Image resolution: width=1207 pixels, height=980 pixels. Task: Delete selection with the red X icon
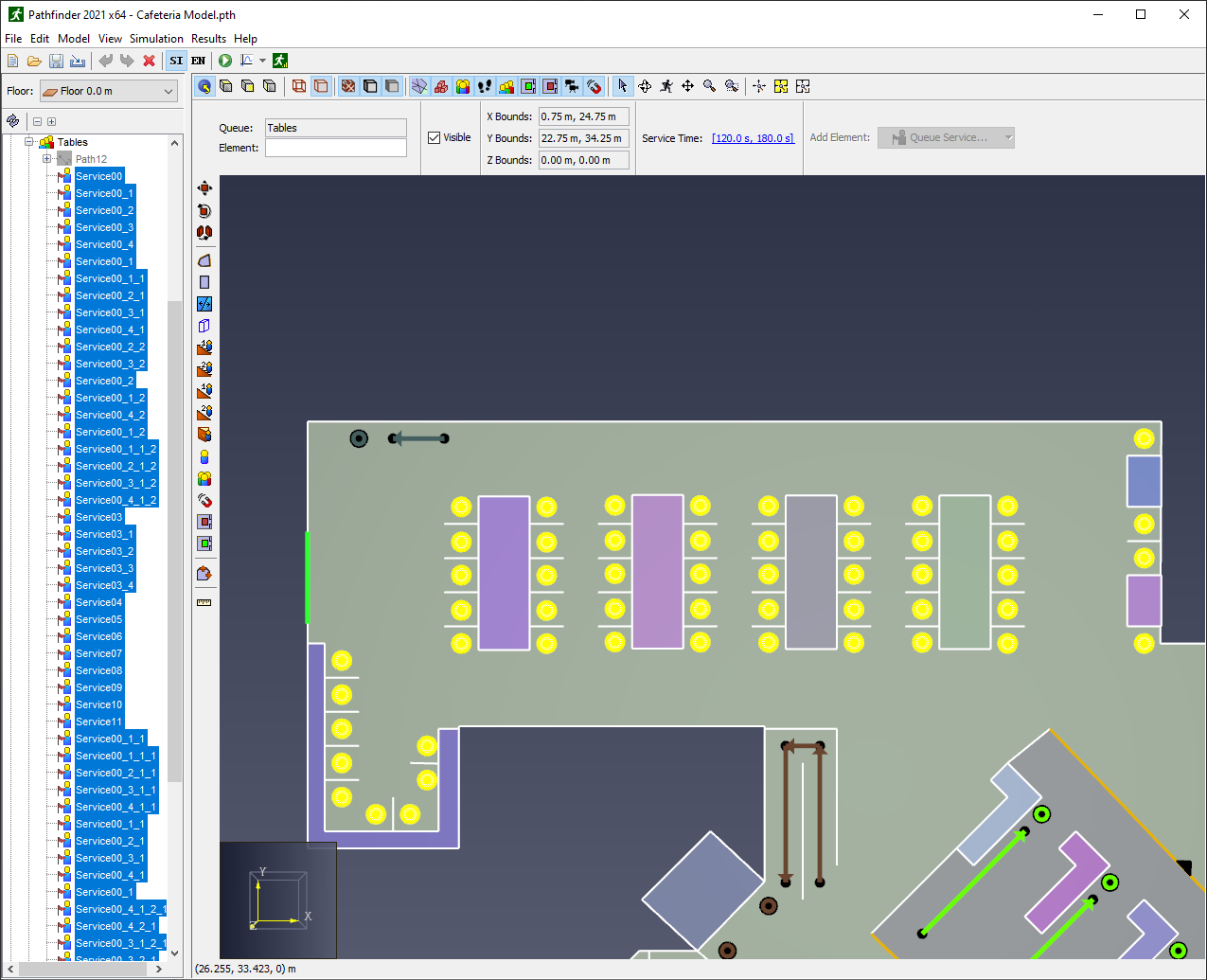point(149,61)
